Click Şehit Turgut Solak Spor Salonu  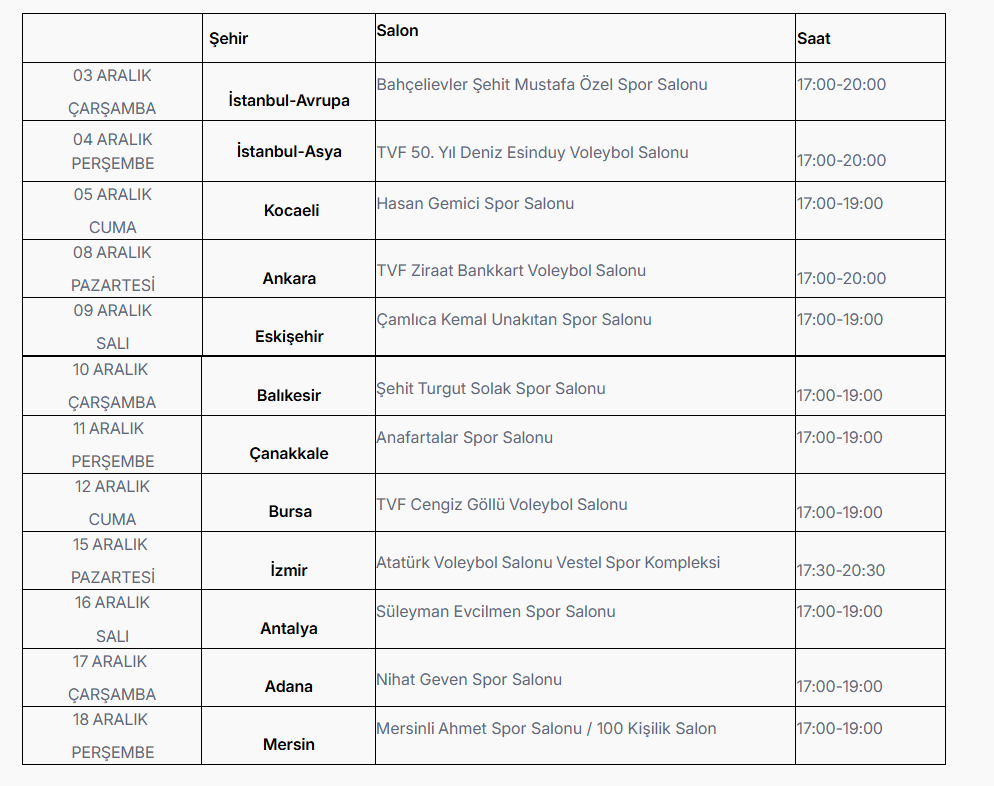click(490, 389)
